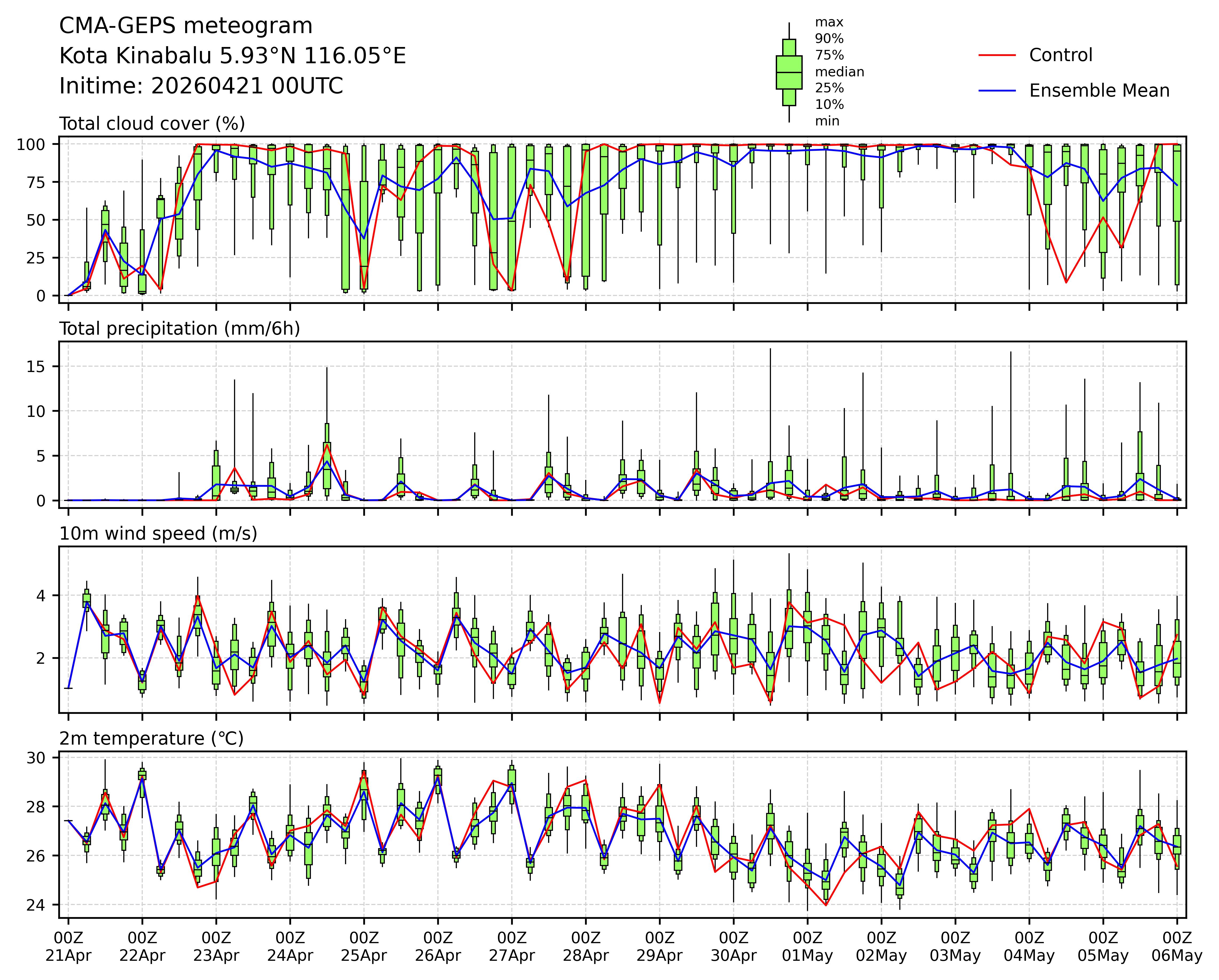The width and height of the screenshot is (1219, 980).
Task: Click the '2m temperature (℃)' panel title
Action: (151, 738)
